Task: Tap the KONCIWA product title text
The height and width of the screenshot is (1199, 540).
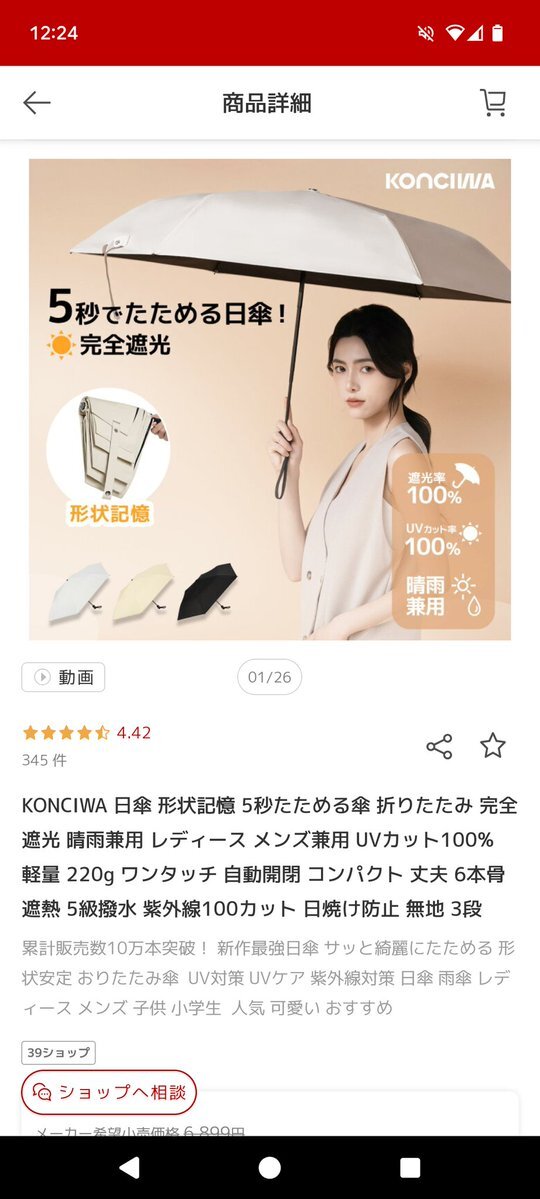Action: click(270, 857)
